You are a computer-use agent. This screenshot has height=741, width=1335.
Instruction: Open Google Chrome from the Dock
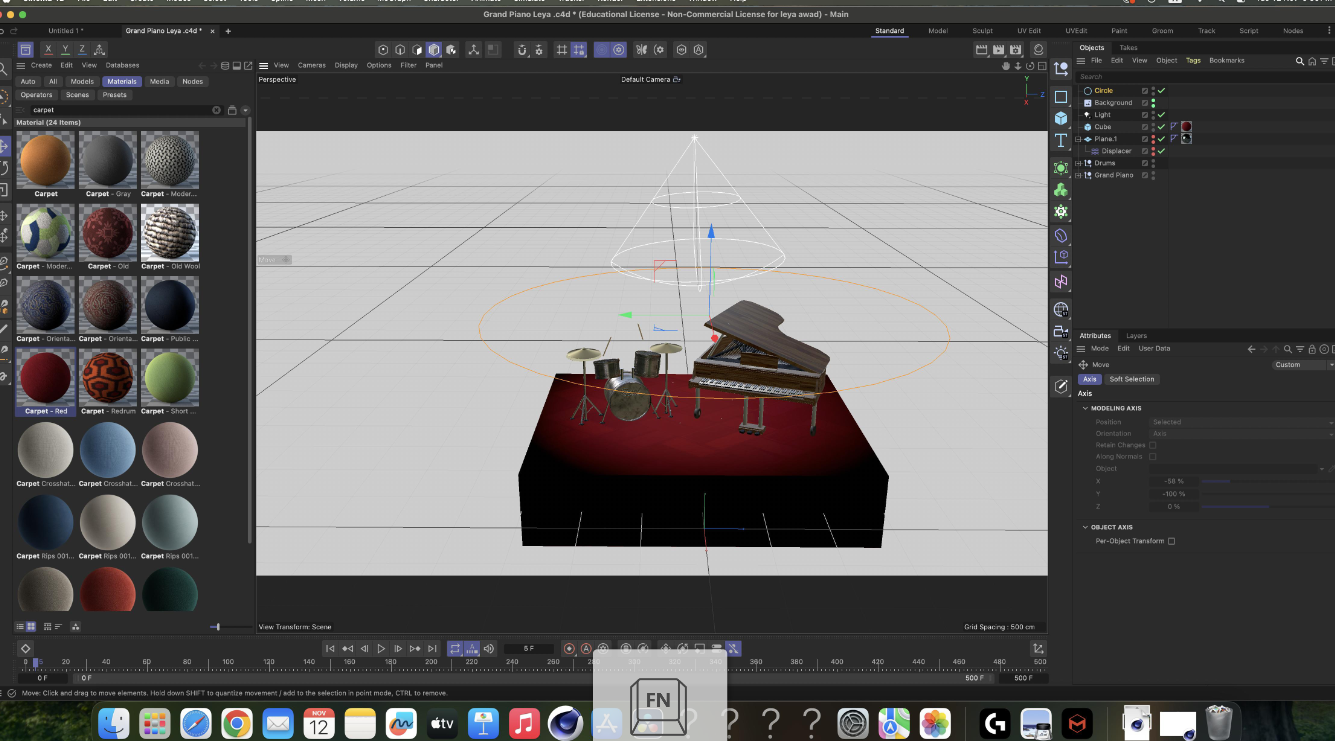click(x=236, y=722)
